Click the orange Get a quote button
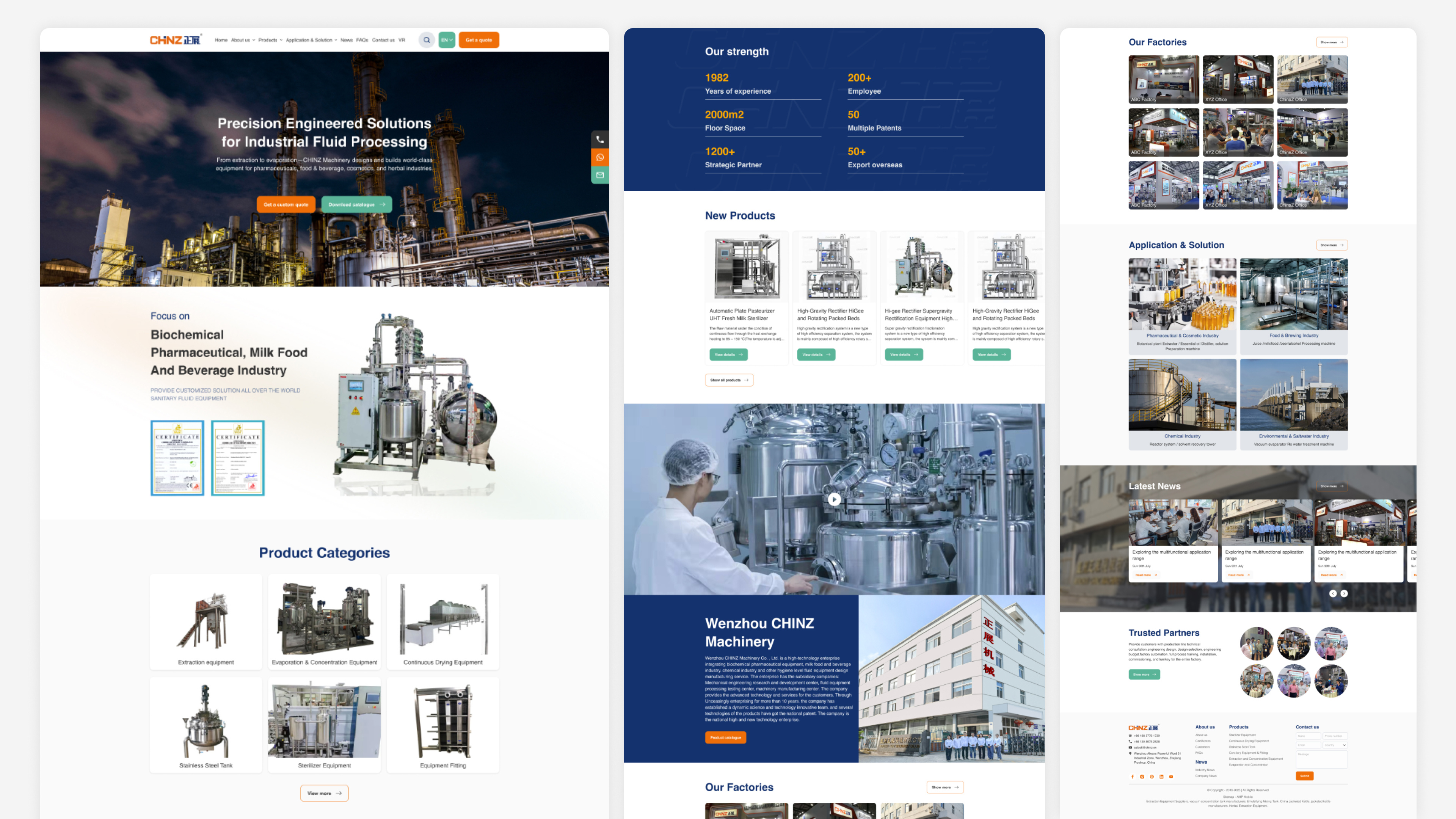 pos(479,40)
